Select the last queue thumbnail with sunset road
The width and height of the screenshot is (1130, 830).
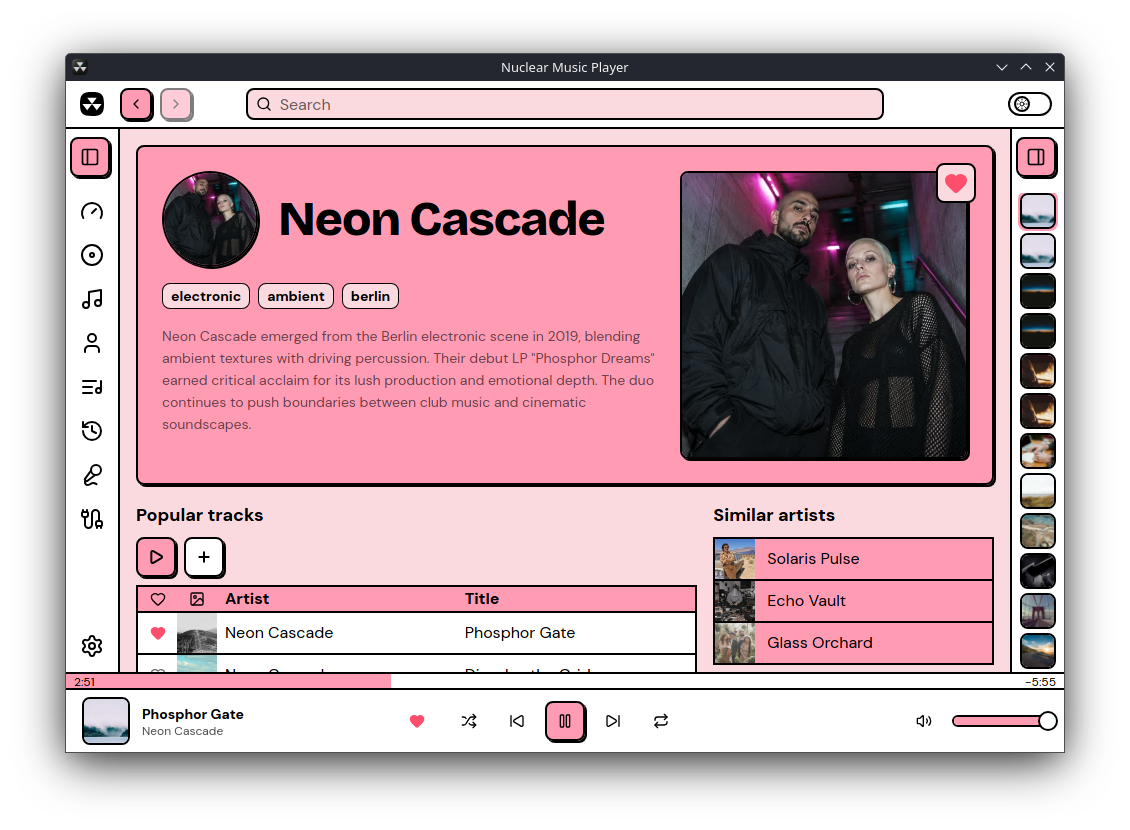(1038, 651)
